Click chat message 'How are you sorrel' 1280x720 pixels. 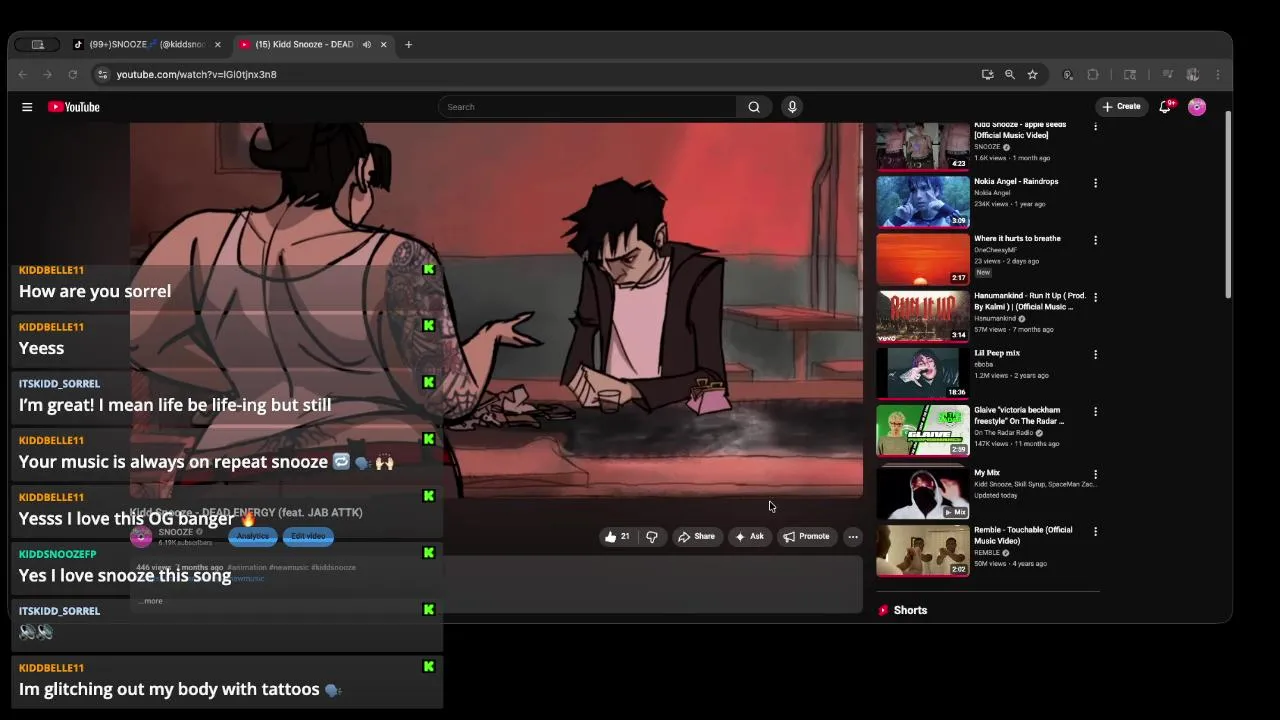click(95, 291)
